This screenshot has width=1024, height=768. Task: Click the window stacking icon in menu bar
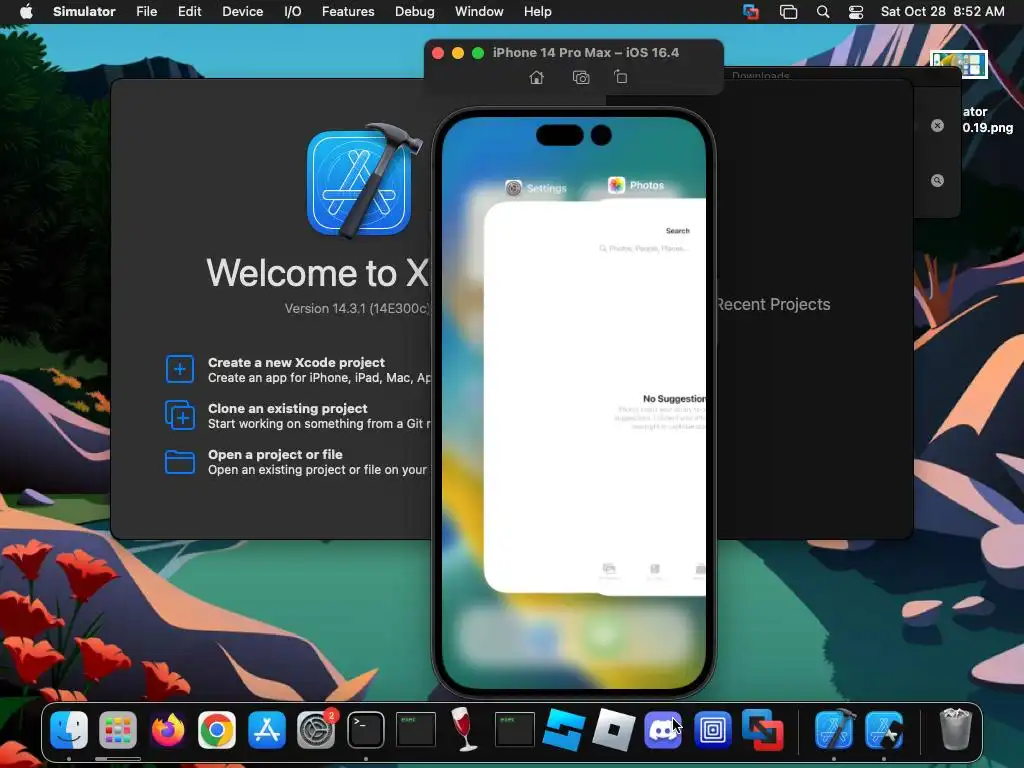click(x=788, y=12)
